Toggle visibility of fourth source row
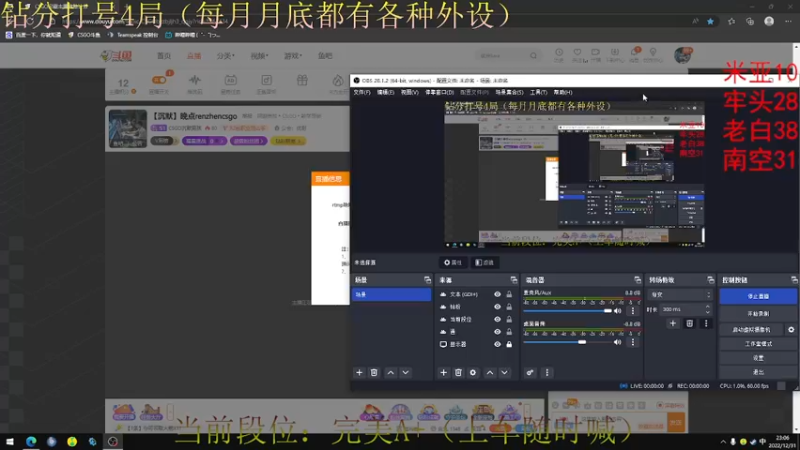 pos(497,332)
